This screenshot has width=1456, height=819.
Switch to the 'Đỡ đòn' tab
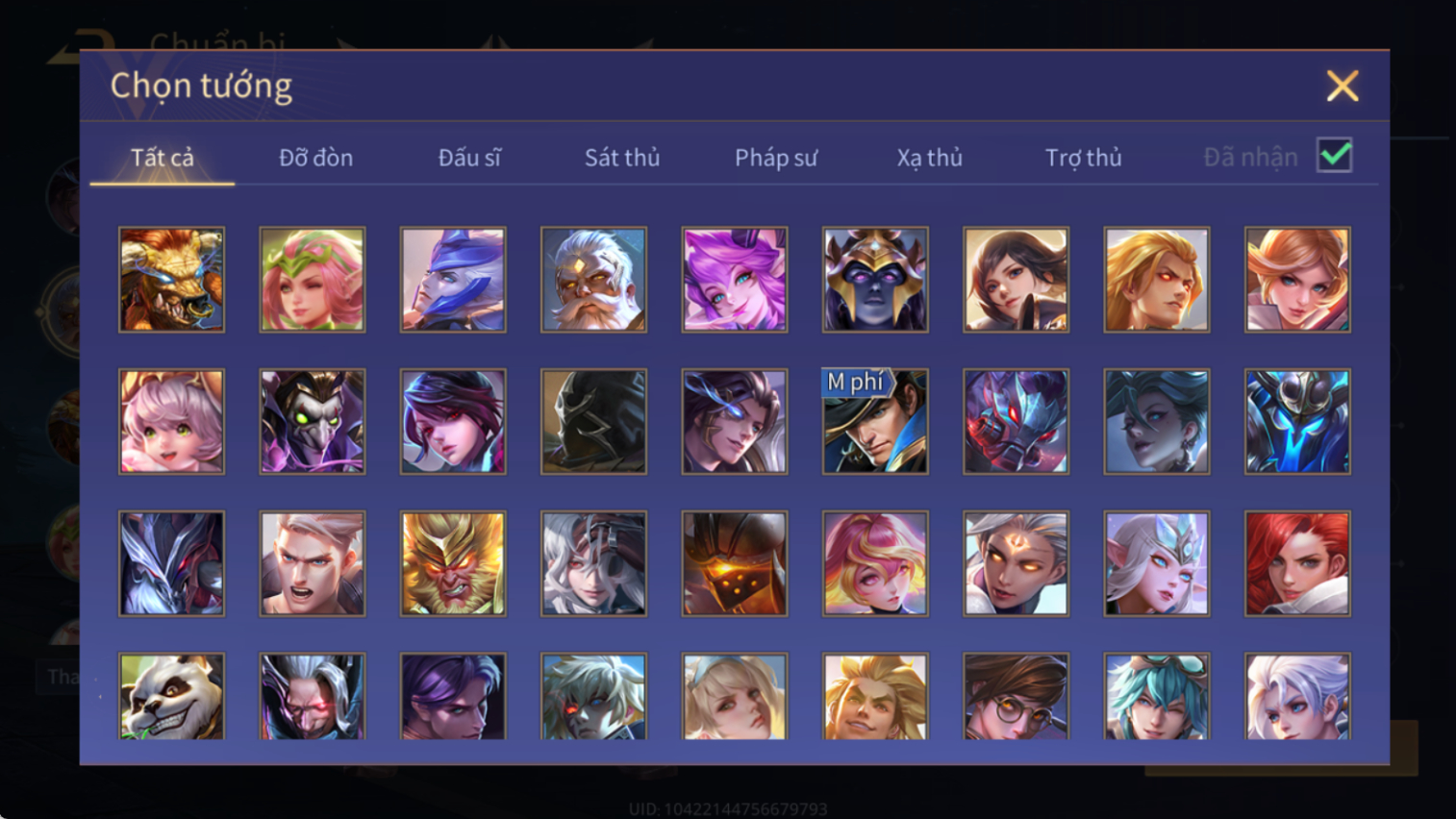pos(315,158)
